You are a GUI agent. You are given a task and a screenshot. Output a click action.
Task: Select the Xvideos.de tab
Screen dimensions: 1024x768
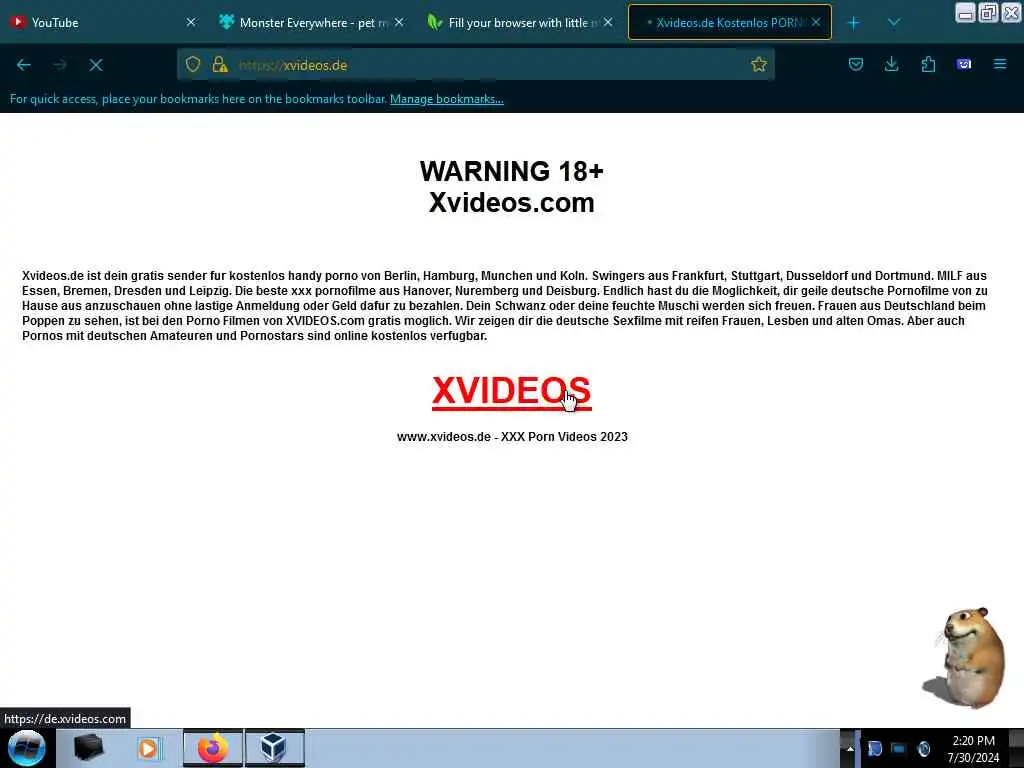coord(729,22)
